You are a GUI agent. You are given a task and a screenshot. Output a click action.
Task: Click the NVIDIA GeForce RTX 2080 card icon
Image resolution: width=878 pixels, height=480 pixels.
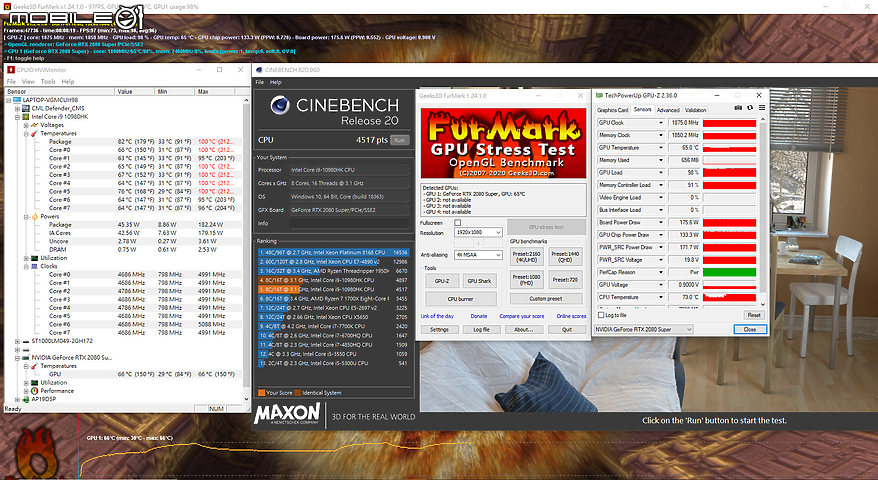26,357
